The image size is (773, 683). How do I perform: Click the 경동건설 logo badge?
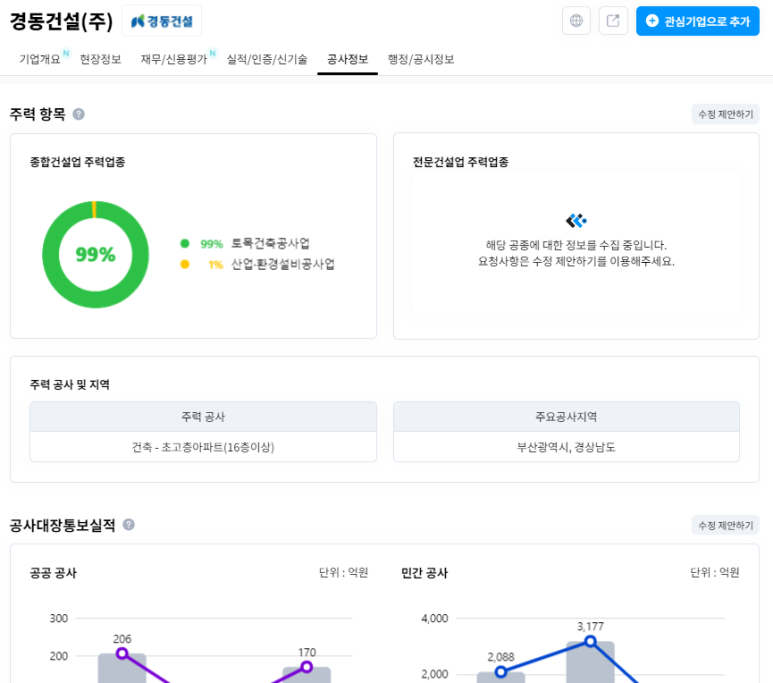coord(162,21)
